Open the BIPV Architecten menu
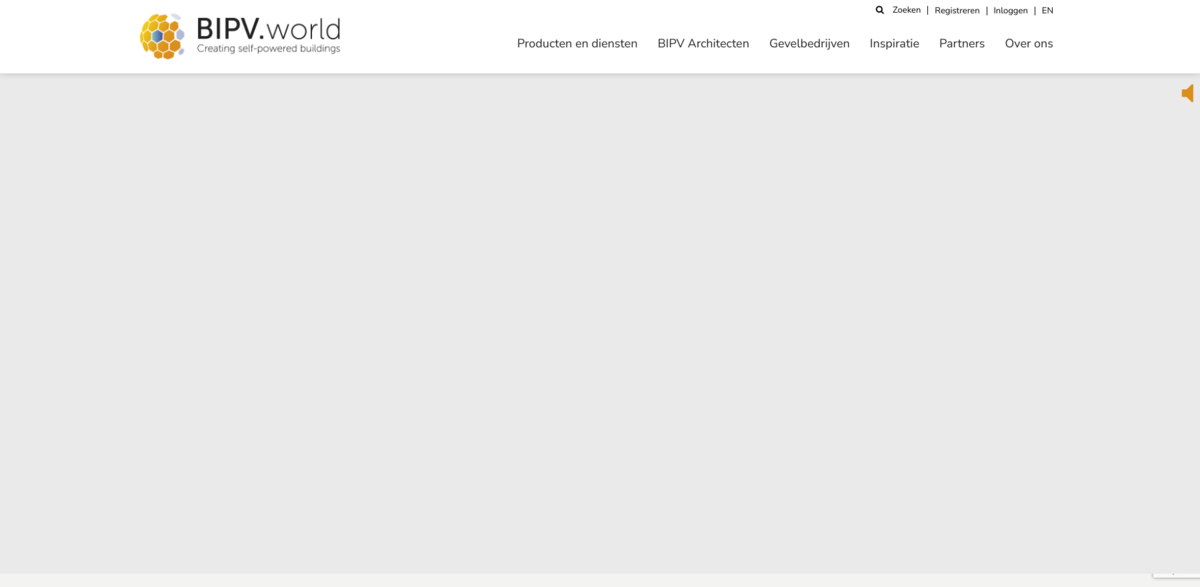Screen dimensions: 1200x587 point(703,44)
